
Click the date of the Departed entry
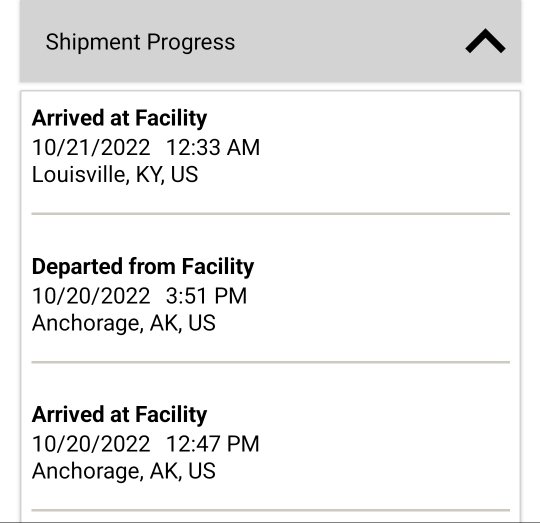pos(91,296)
